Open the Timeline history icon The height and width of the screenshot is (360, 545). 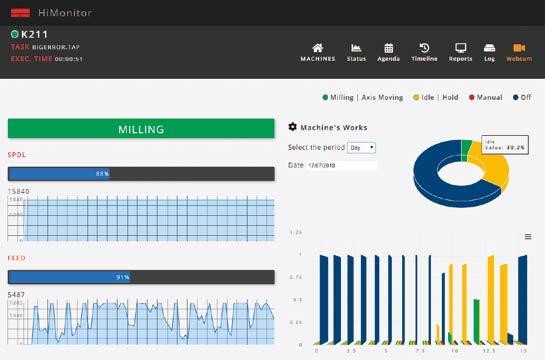(424, 48)
